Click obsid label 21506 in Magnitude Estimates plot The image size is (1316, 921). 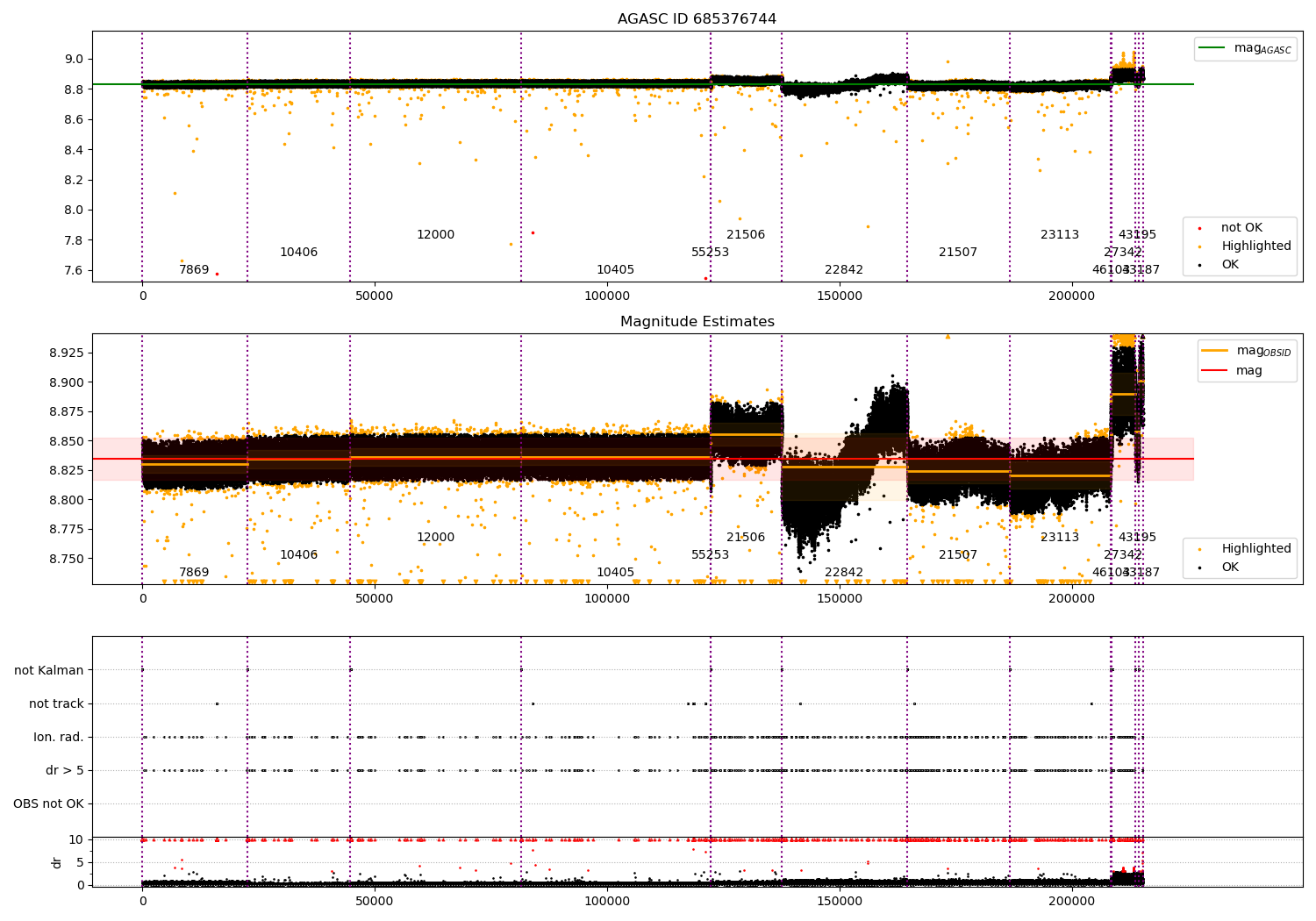pos(746,538)
